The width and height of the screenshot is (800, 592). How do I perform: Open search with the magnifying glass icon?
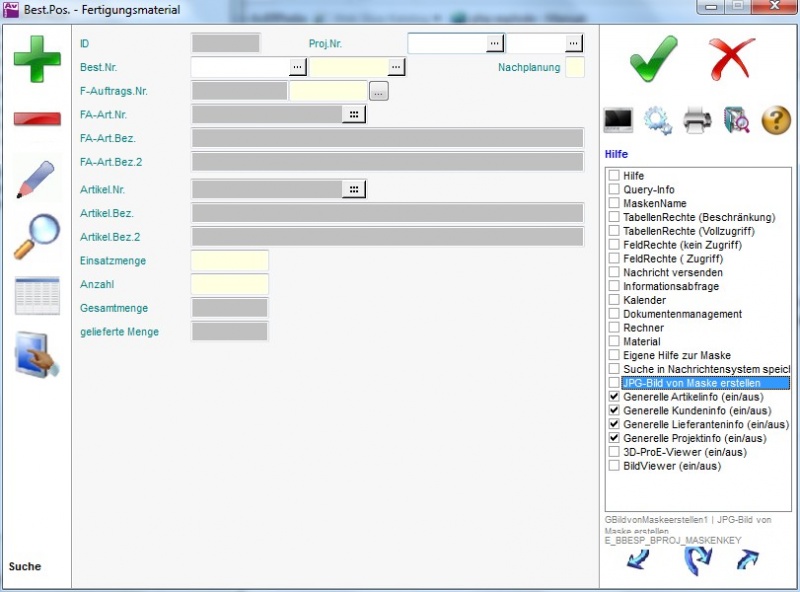[x=37, y=236]
